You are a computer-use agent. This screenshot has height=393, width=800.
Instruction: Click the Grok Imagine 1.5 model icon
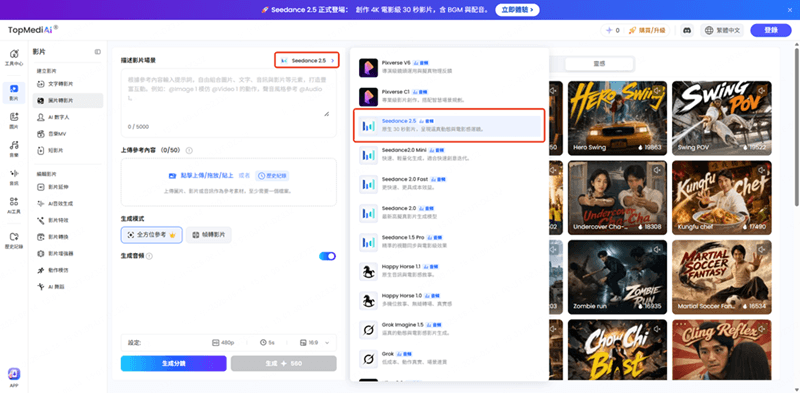click(368, 330)
